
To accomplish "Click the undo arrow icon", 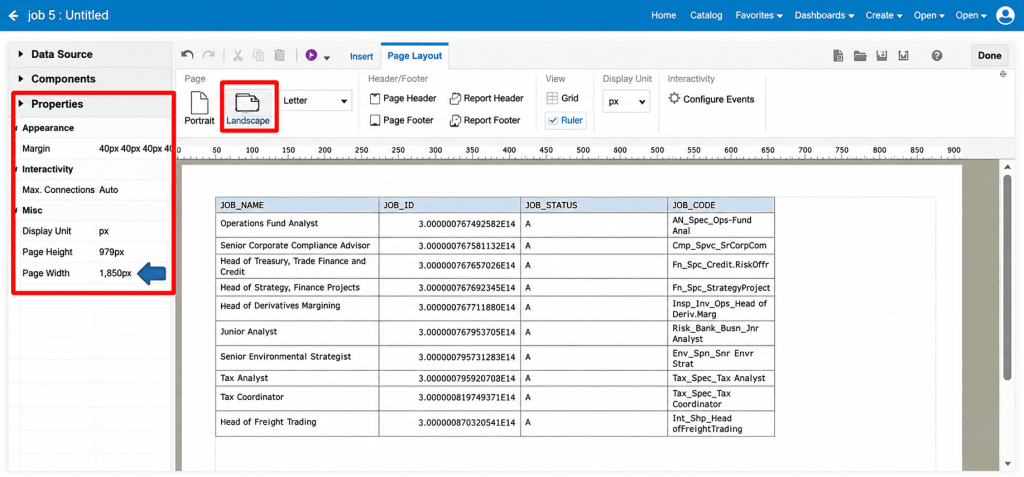I will coord(187,56).
